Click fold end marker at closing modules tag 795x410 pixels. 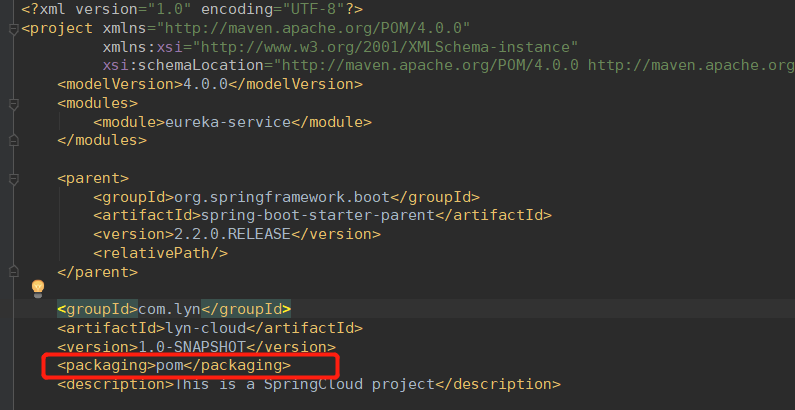pos(14,141)
